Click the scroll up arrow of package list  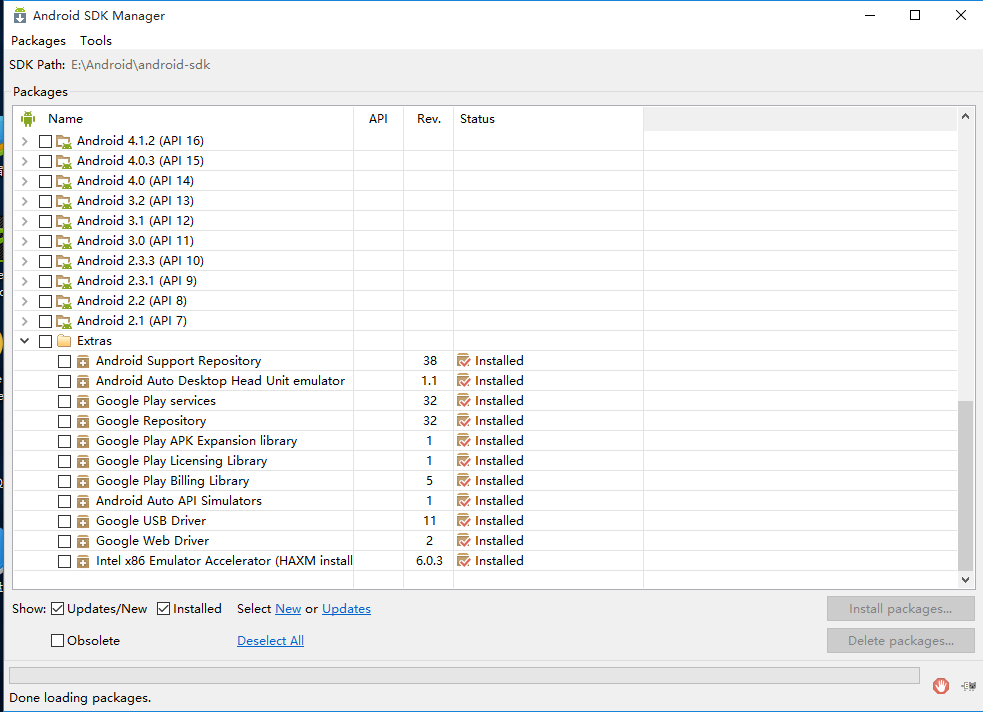click(965, 116)
